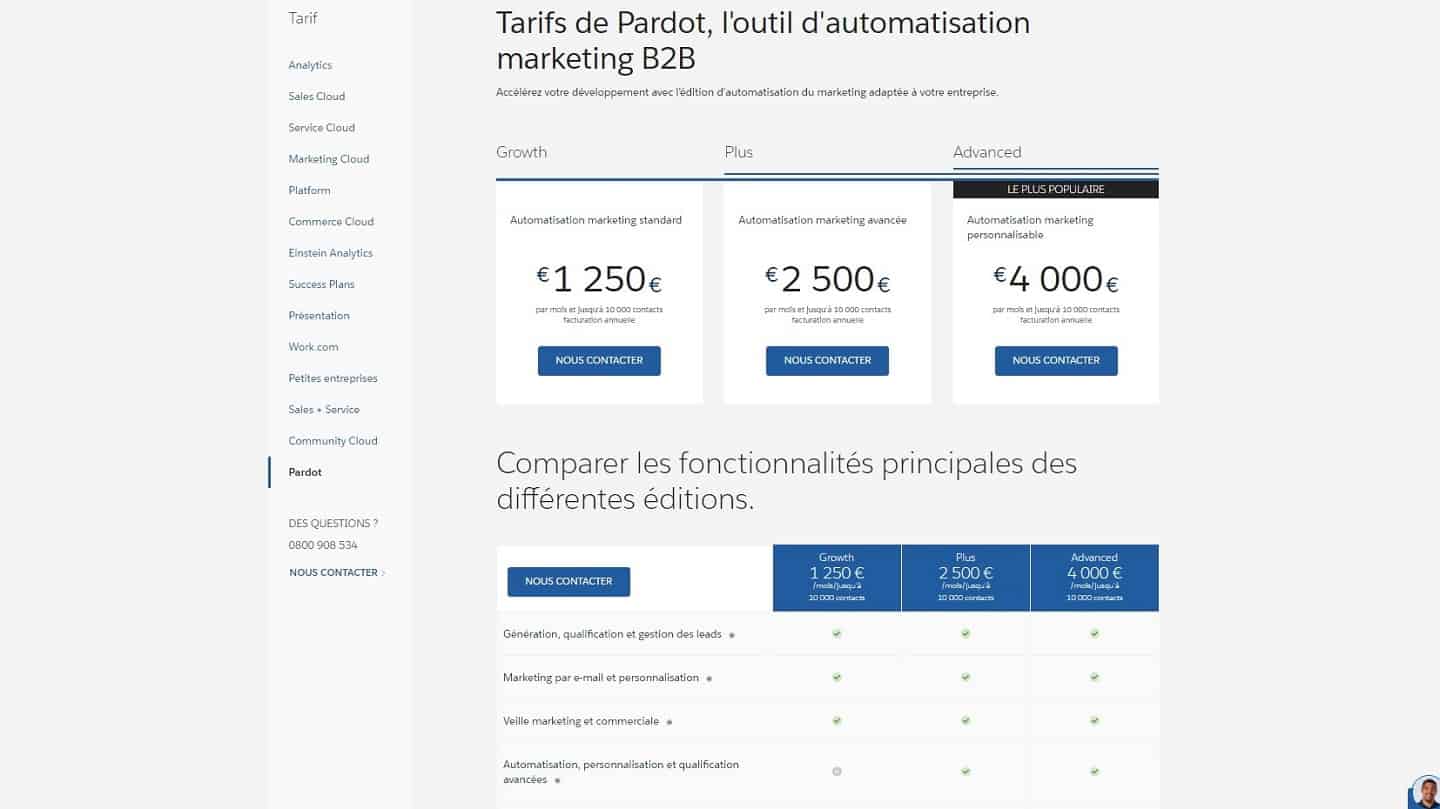Open Présentation in sidebar
Viewport: 1440px width, 809px height.
click(x=319, y=316)
